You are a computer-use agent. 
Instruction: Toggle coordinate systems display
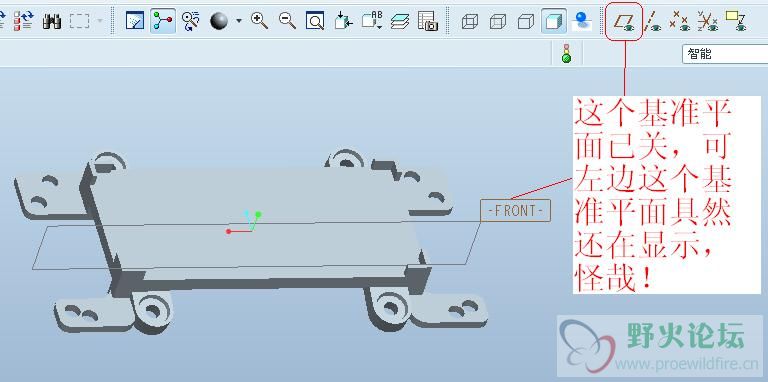(x=707, y=21)
